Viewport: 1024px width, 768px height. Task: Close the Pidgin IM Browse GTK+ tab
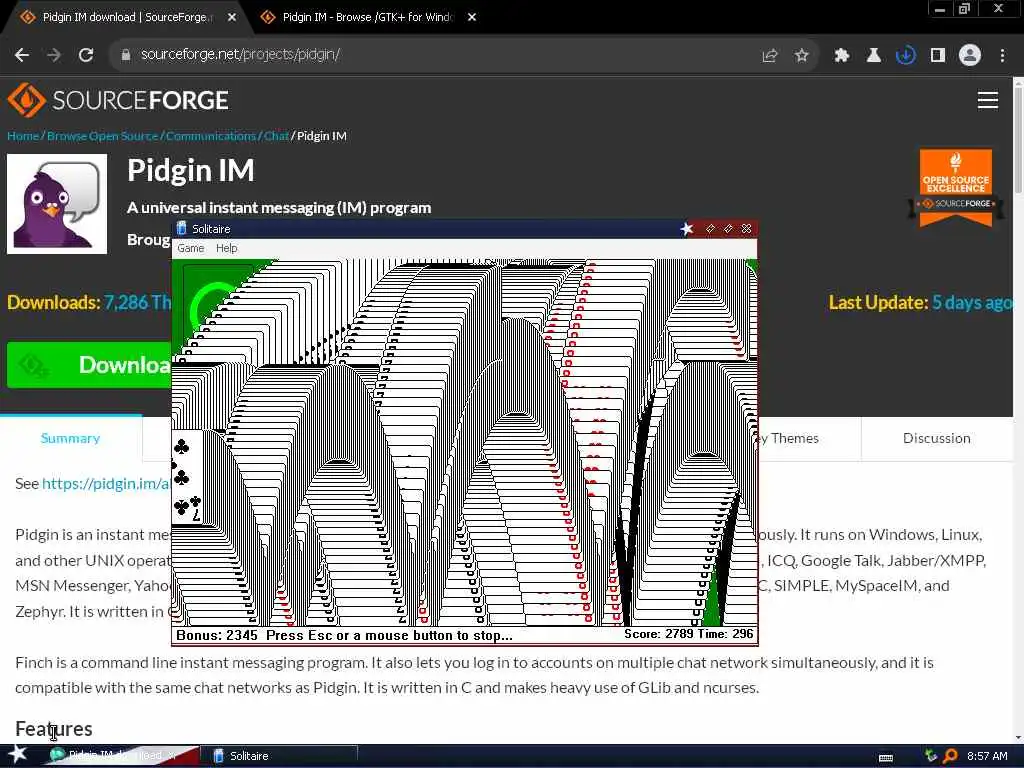[472, 18]
